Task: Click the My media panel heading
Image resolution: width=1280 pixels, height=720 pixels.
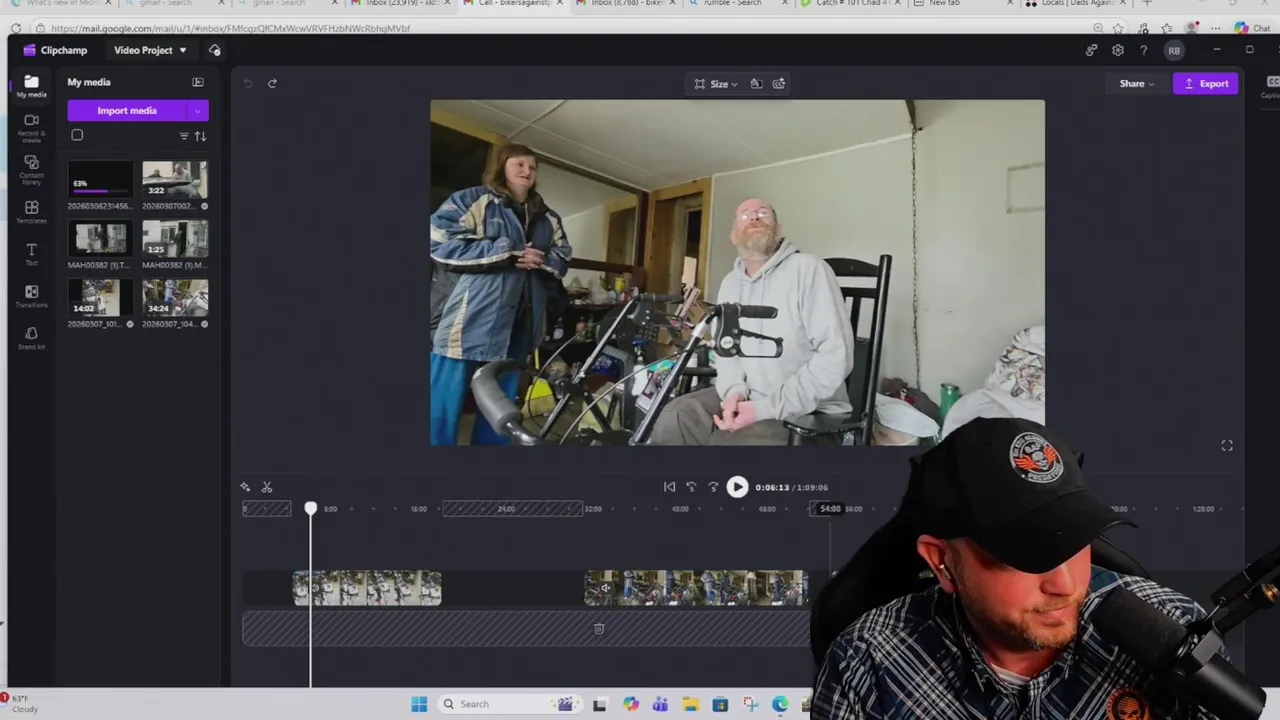Action: (89, 82)
